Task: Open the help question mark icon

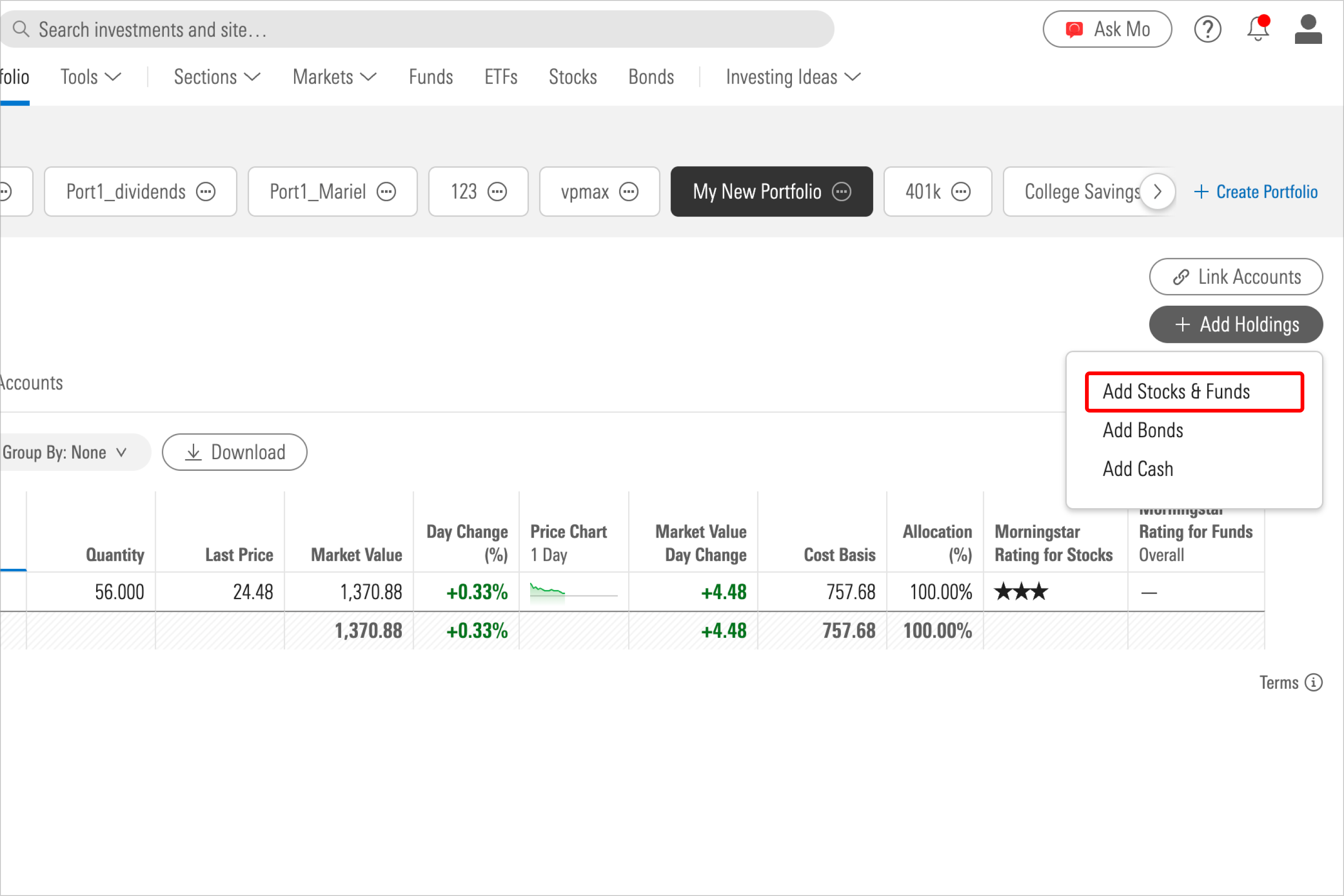Action: [x=1207, y=29]
